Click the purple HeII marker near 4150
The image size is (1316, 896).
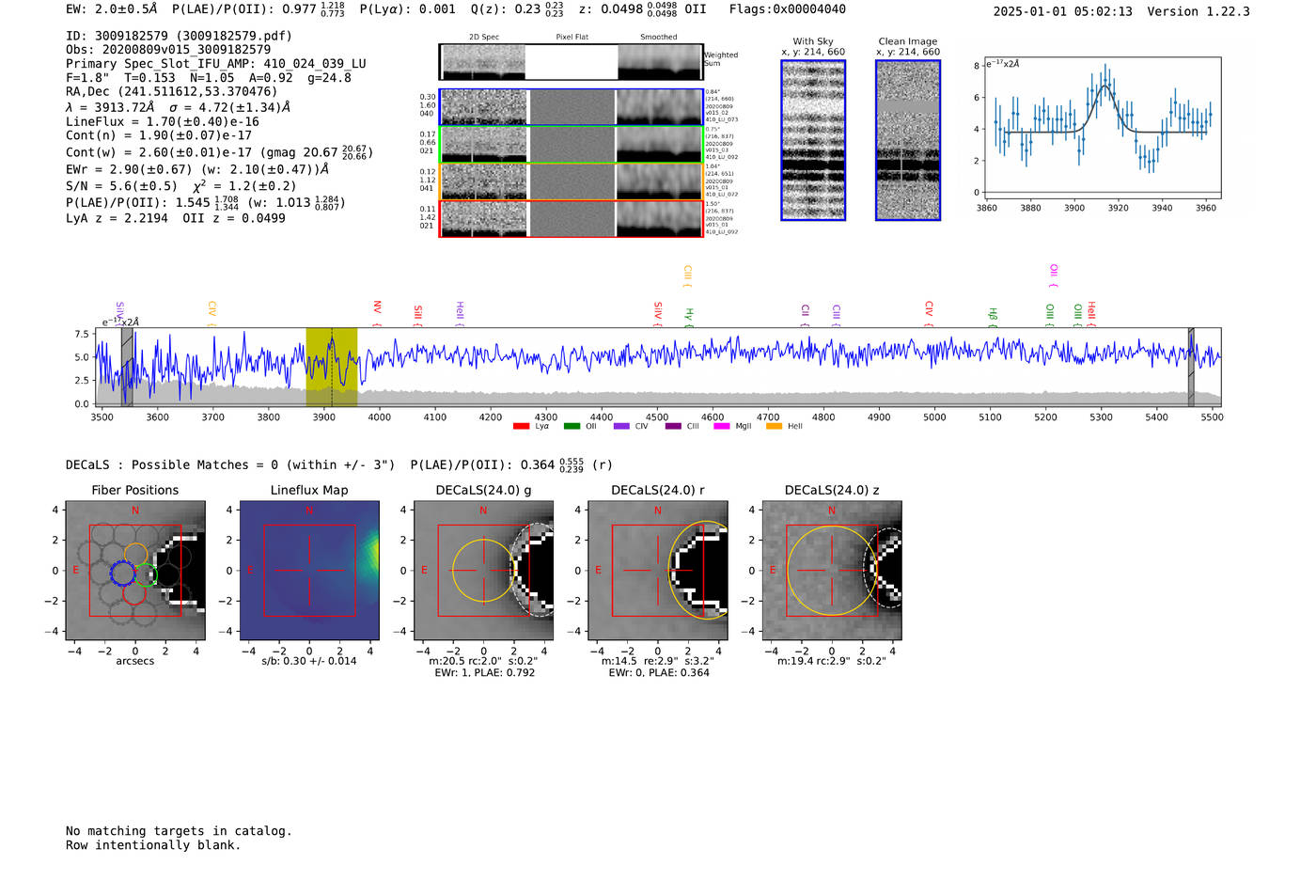[x=460, y=314]
